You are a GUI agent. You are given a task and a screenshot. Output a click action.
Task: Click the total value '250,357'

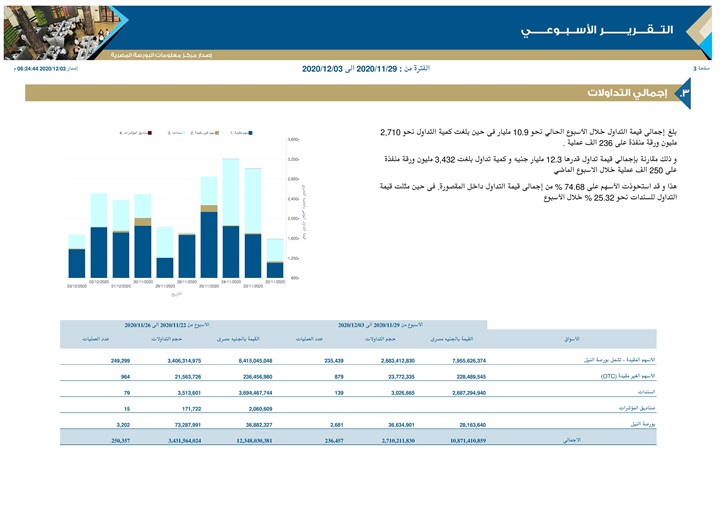tap(120, 441)
